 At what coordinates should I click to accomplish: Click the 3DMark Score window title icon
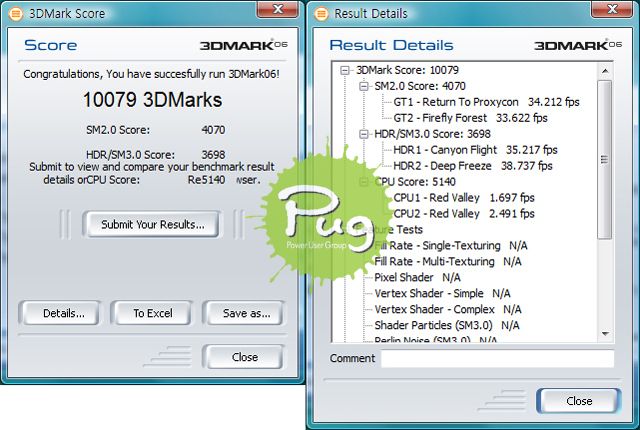(16, 13)
